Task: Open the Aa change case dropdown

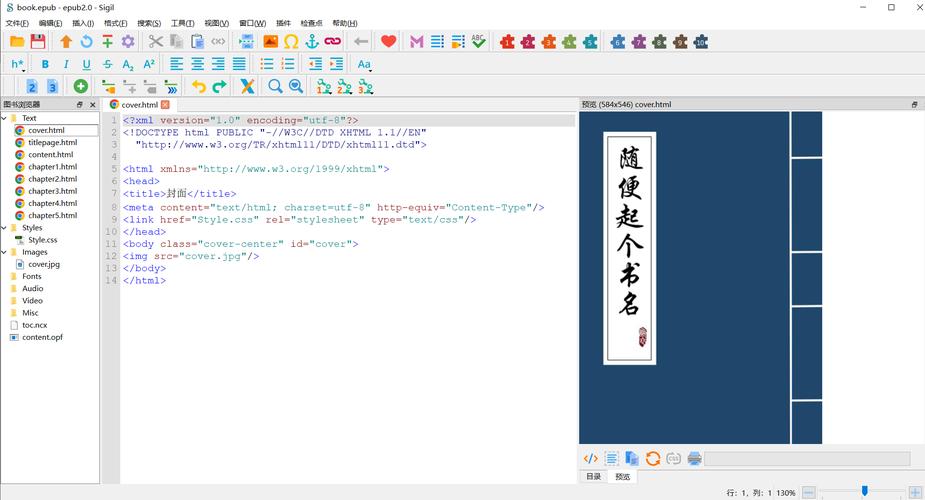Action: (x=365, y=64)
